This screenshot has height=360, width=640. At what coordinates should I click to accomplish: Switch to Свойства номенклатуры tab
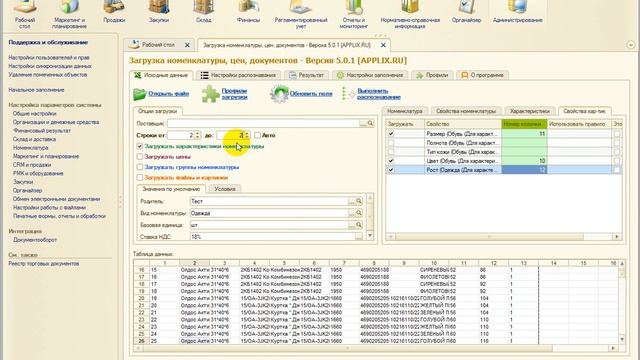(x=466, y=111)
